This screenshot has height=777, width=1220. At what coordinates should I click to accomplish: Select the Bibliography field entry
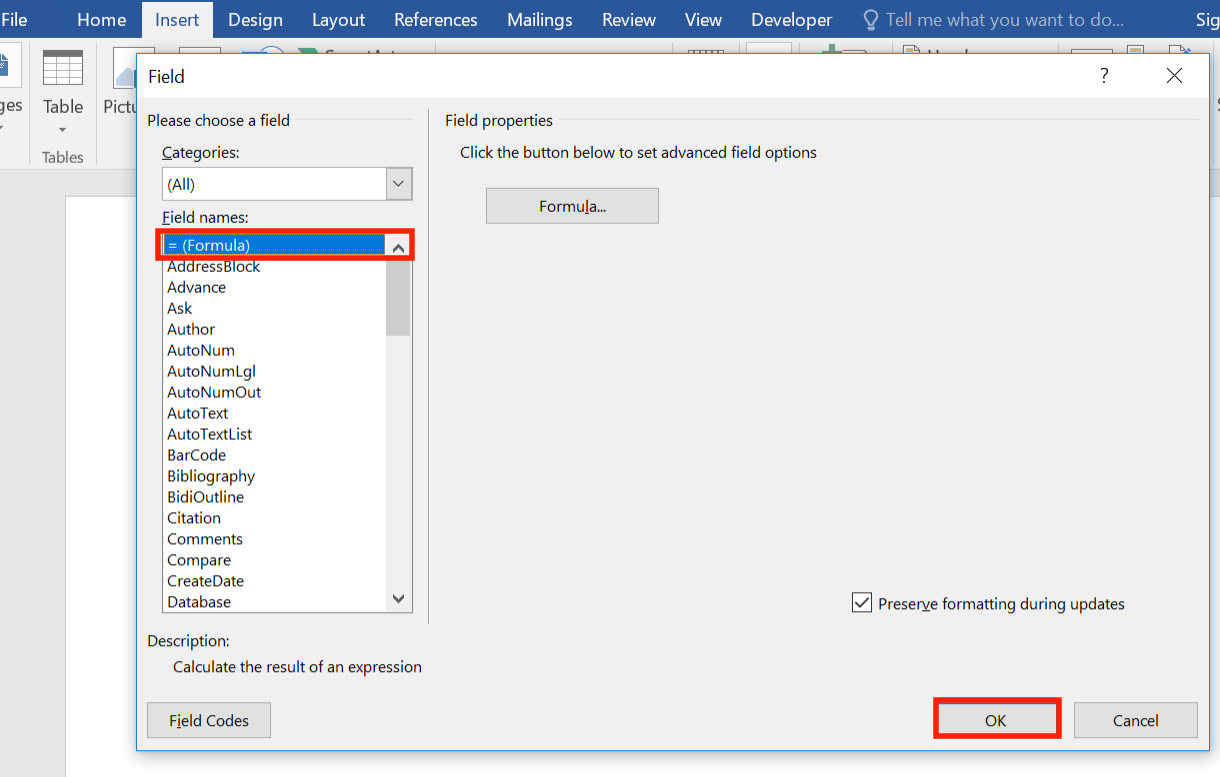click(211, 476)
